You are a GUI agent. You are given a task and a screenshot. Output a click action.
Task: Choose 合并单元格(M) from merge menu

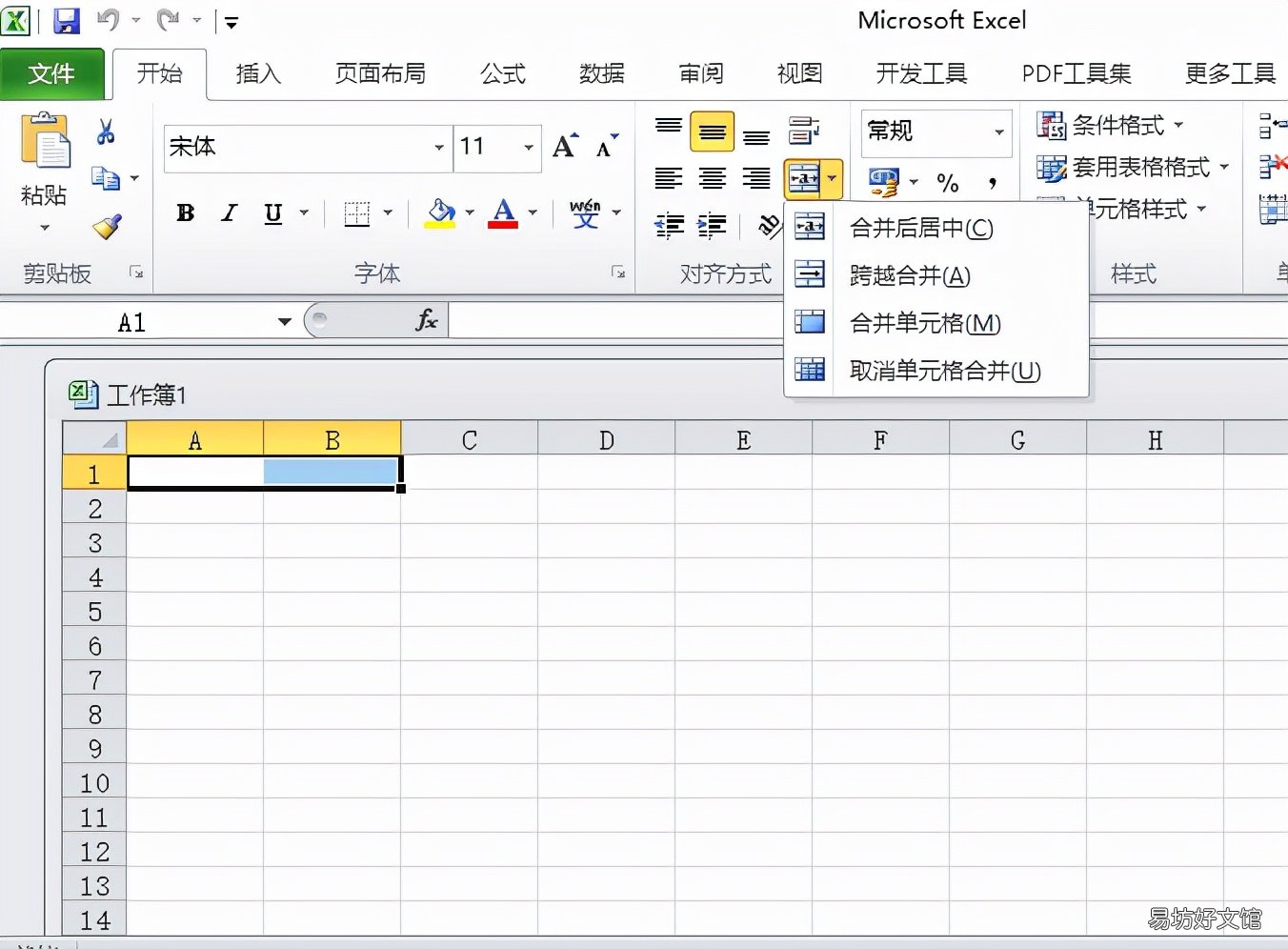point(936,323)
